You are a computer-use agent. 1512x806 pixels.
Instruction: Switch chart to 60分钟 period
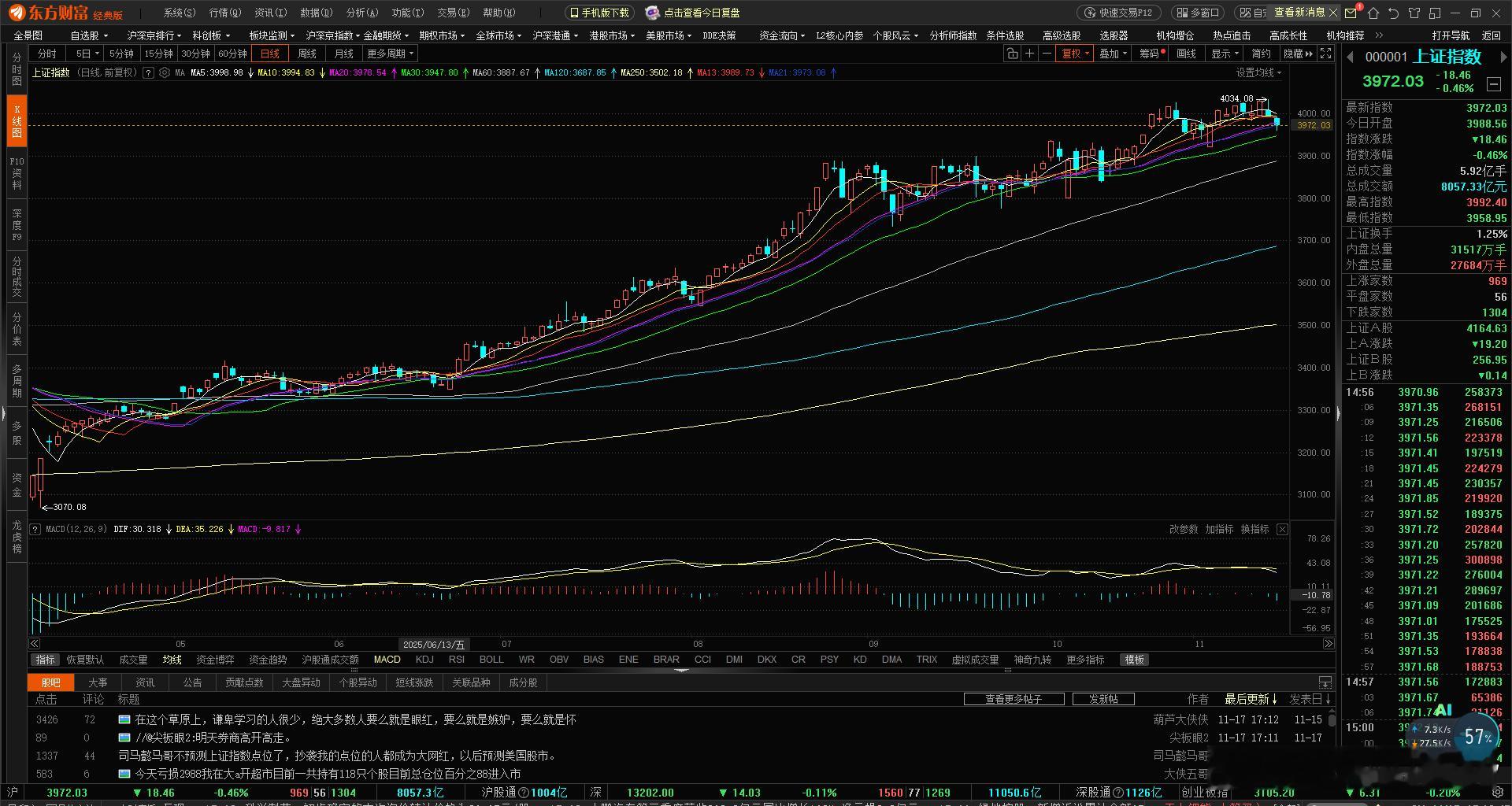tap(232, 54)
